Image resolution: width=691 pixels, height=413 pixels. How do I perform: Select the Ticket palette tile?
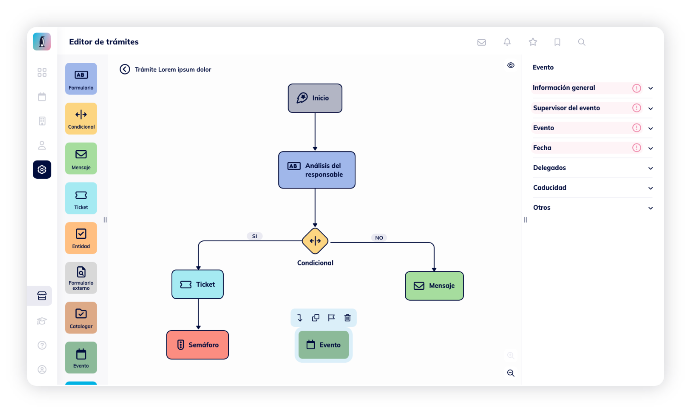(81, 198)
